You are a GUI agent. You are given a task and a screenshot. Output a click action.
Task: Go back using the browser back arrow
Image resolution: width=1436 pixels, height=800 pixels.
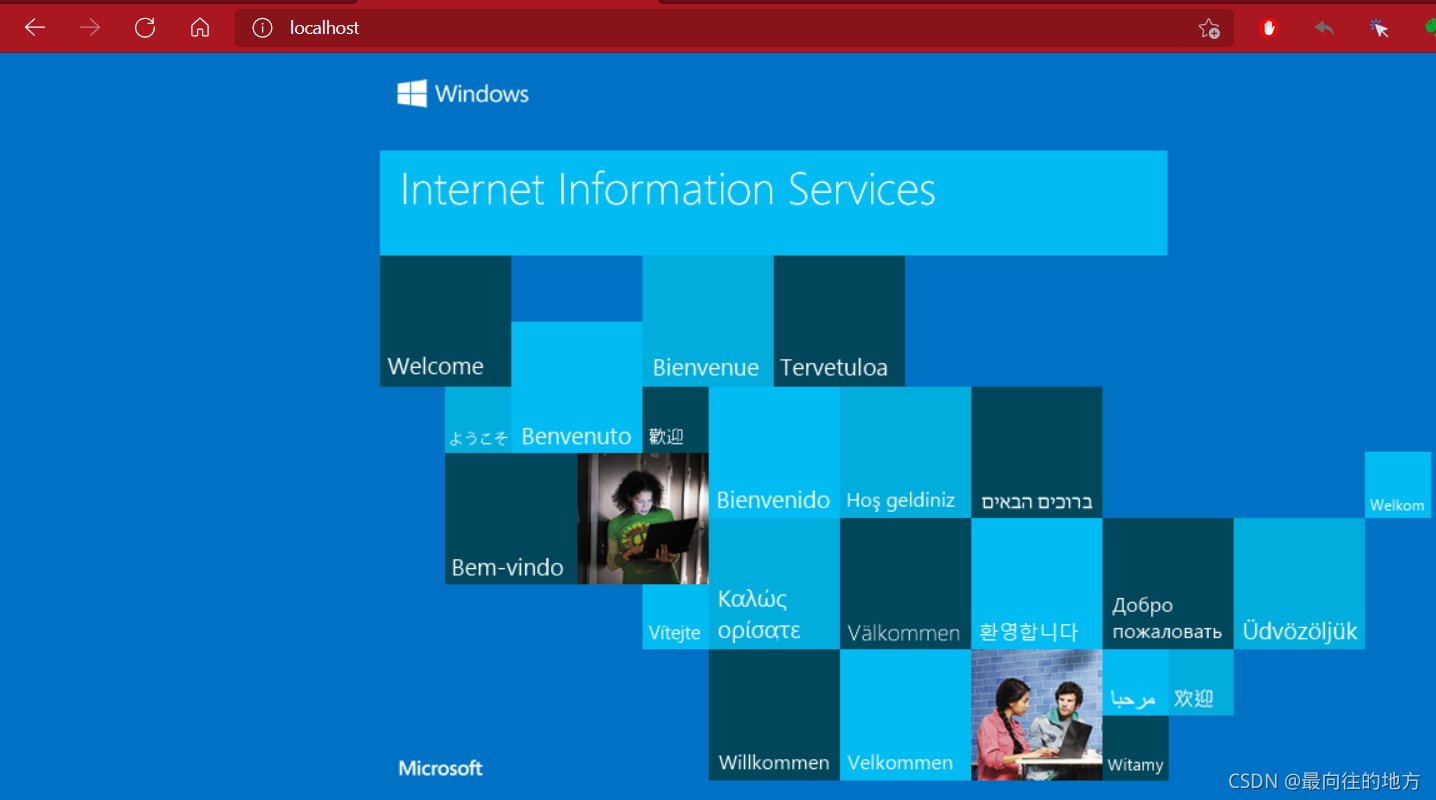tap(35, 28)
